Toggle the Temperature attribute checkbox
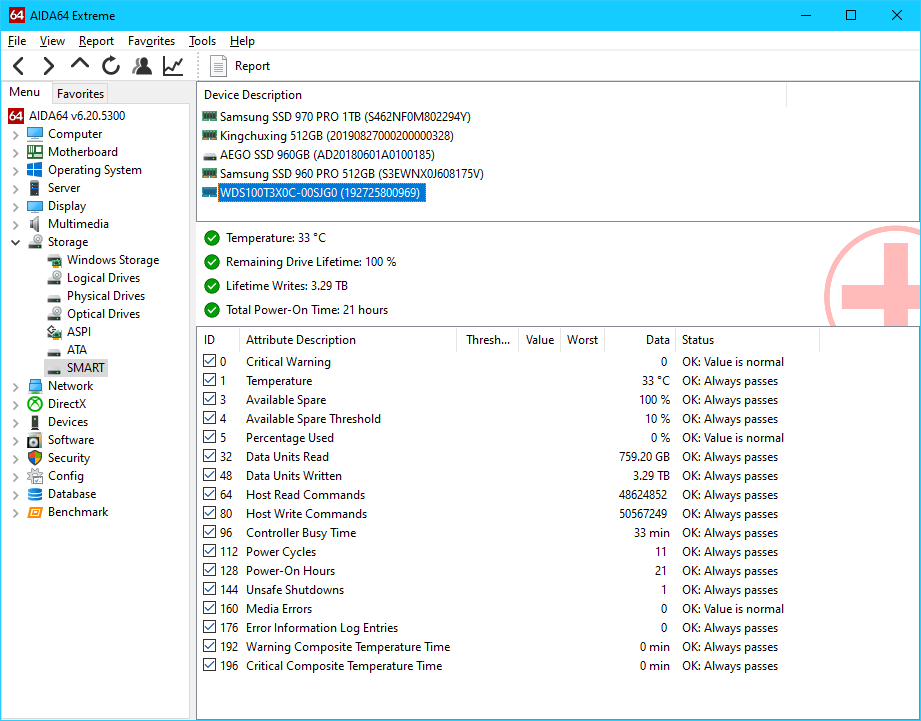Screen dimensions: 921x721 pos(209,380)
